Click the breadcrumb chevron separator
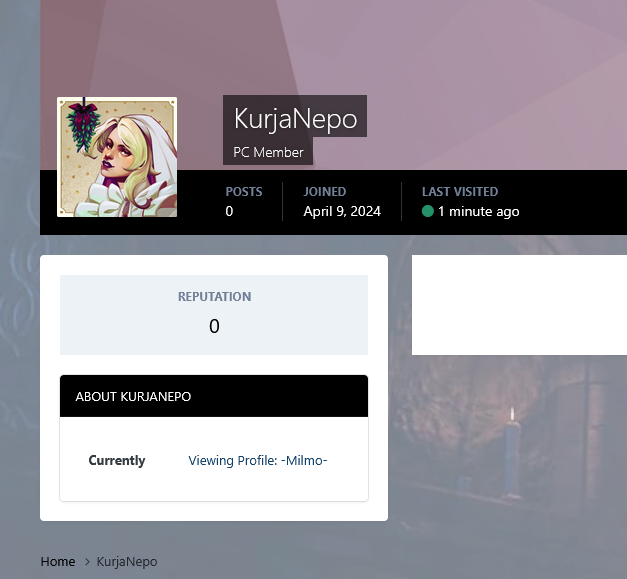The width and height of the screenshot is (627, 579). (x=87, y=561)
